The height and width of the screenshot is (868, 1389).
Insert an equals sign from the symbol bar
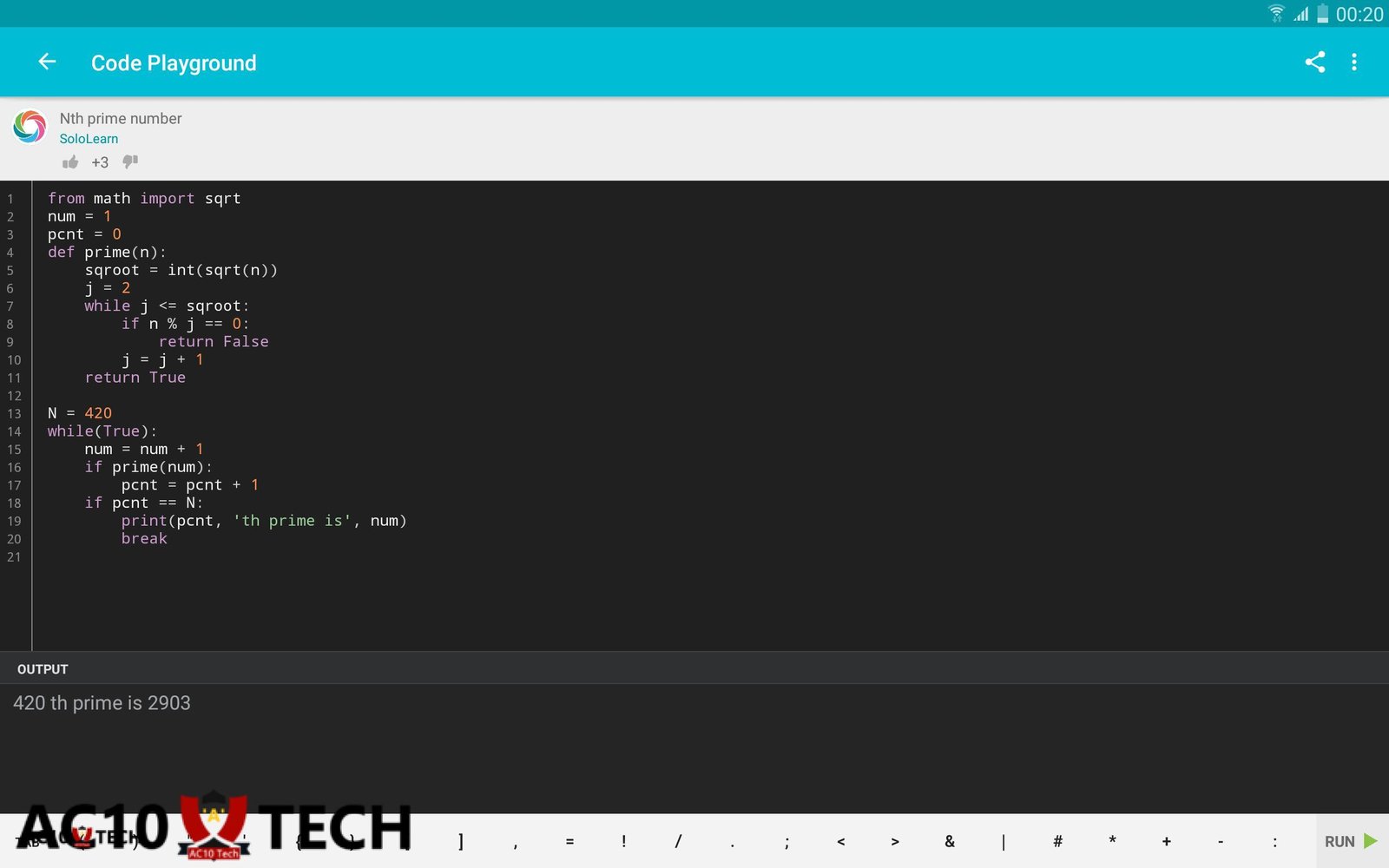pos(569,841)
